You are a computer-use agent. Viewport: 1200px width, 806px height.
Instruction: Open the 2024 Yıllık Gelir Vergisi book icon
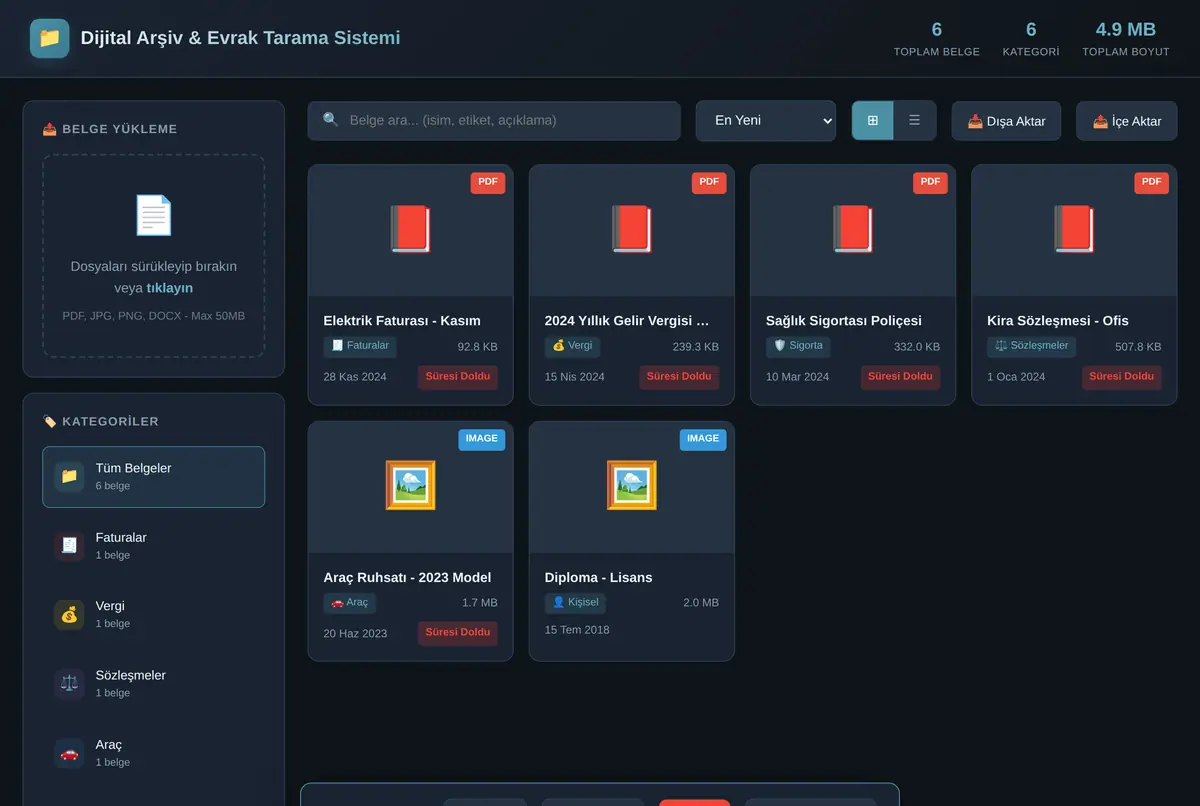coord(631,229)
